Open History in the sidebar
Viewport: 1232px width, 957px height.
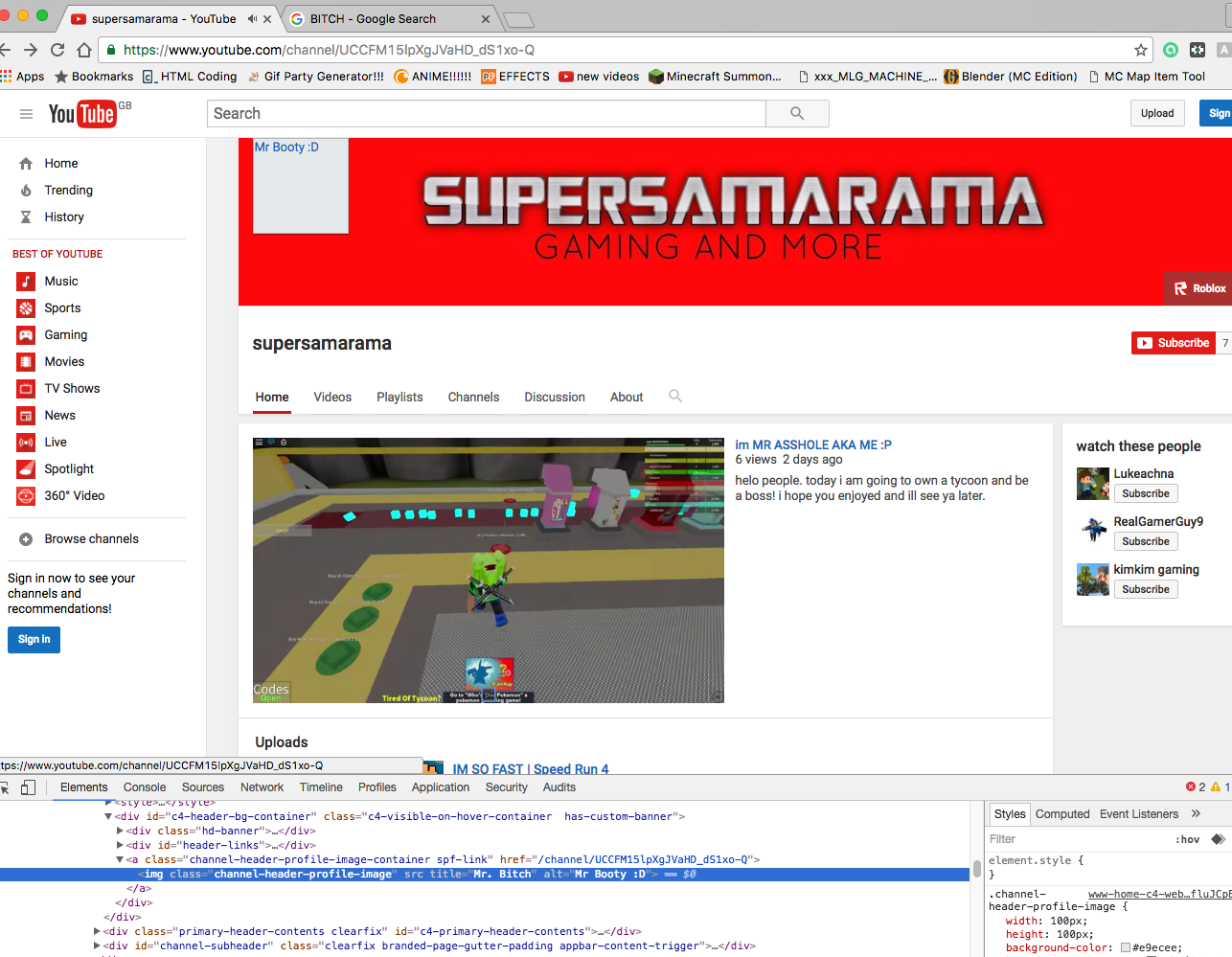click(x=64, y=217)
